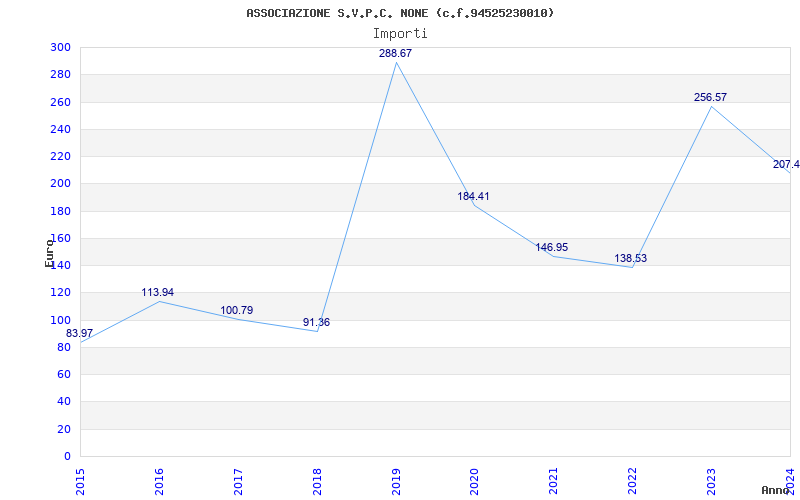This screenshot has width=800, height=500.
Task: Select the 146.95 data label
Action: (552, 247)
